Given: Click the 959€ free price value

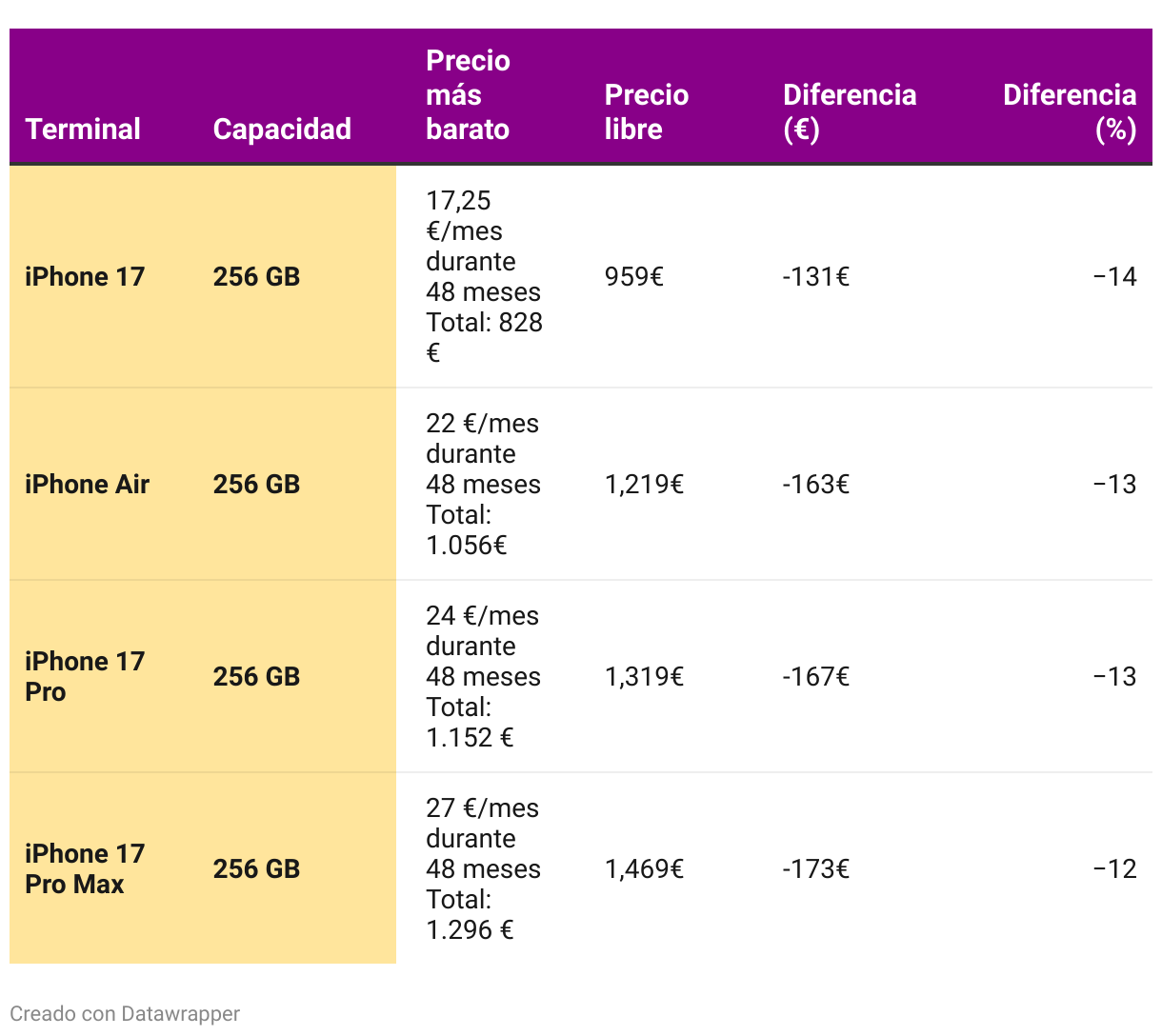Looking at the screenshot, I should click(633, 276).
